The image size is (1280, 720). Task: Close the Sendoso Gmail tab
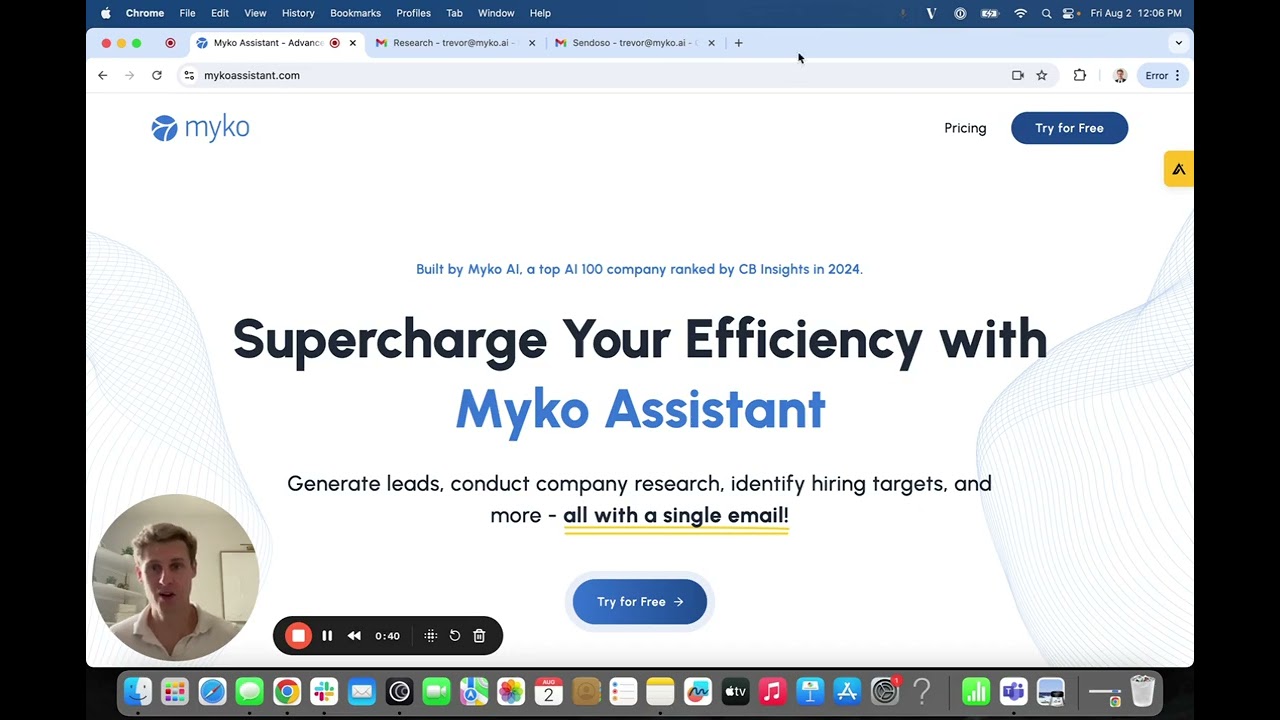[x=711, y=43]
